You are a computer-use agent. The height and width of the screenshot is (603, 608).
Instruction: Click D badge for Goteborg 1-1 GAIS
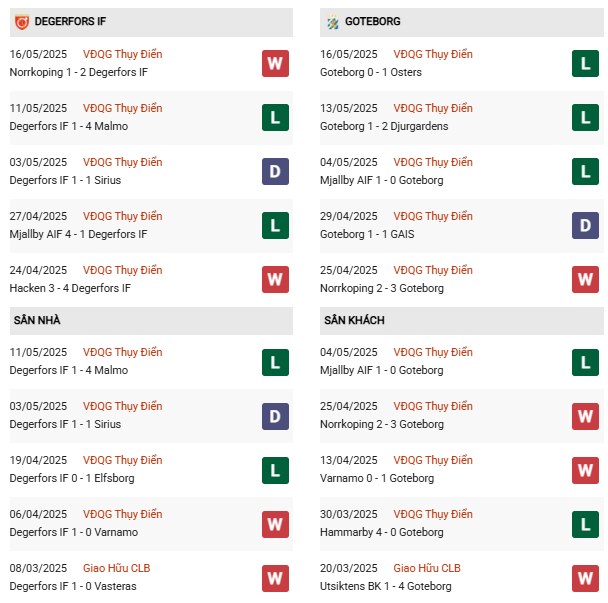tap(585, 226)
